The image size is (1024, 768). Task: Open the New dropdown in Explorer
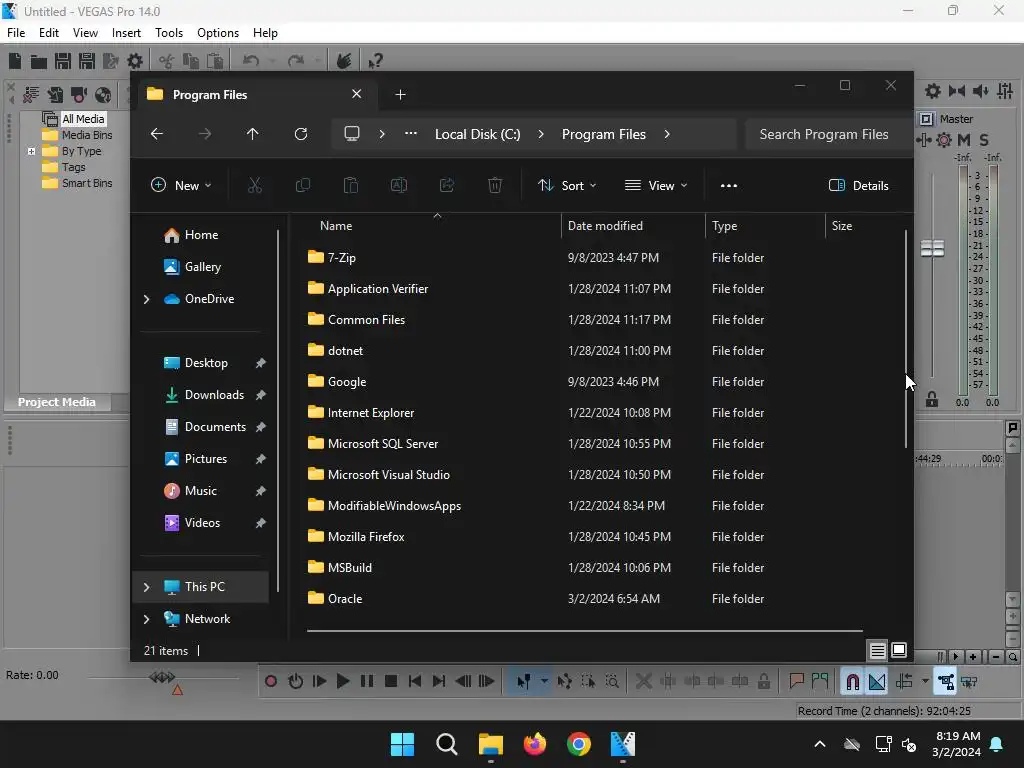pos(182,185)
